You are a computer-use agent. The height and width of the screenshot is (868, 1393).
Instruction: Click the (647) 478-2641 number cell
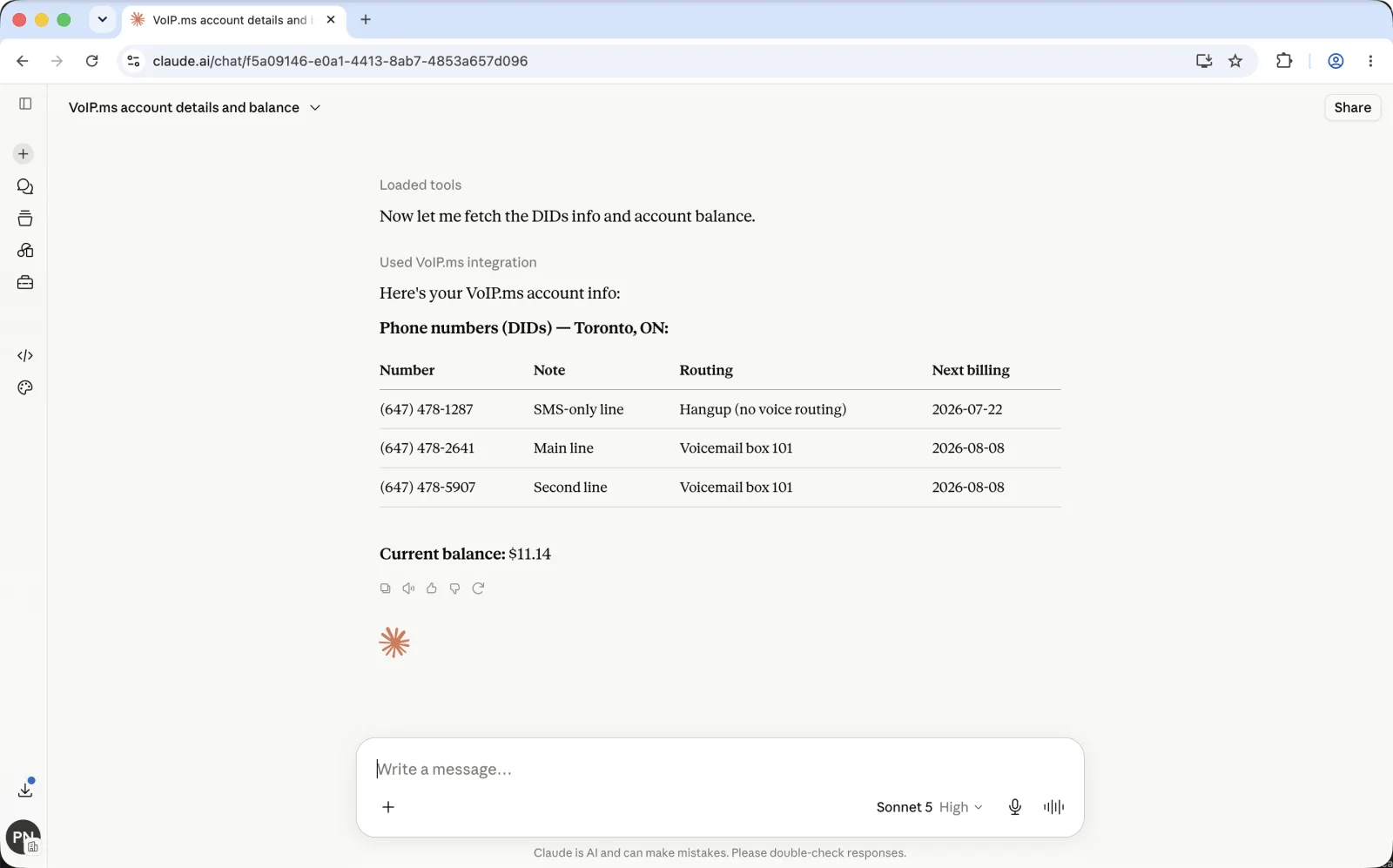[x=427, y=448]
